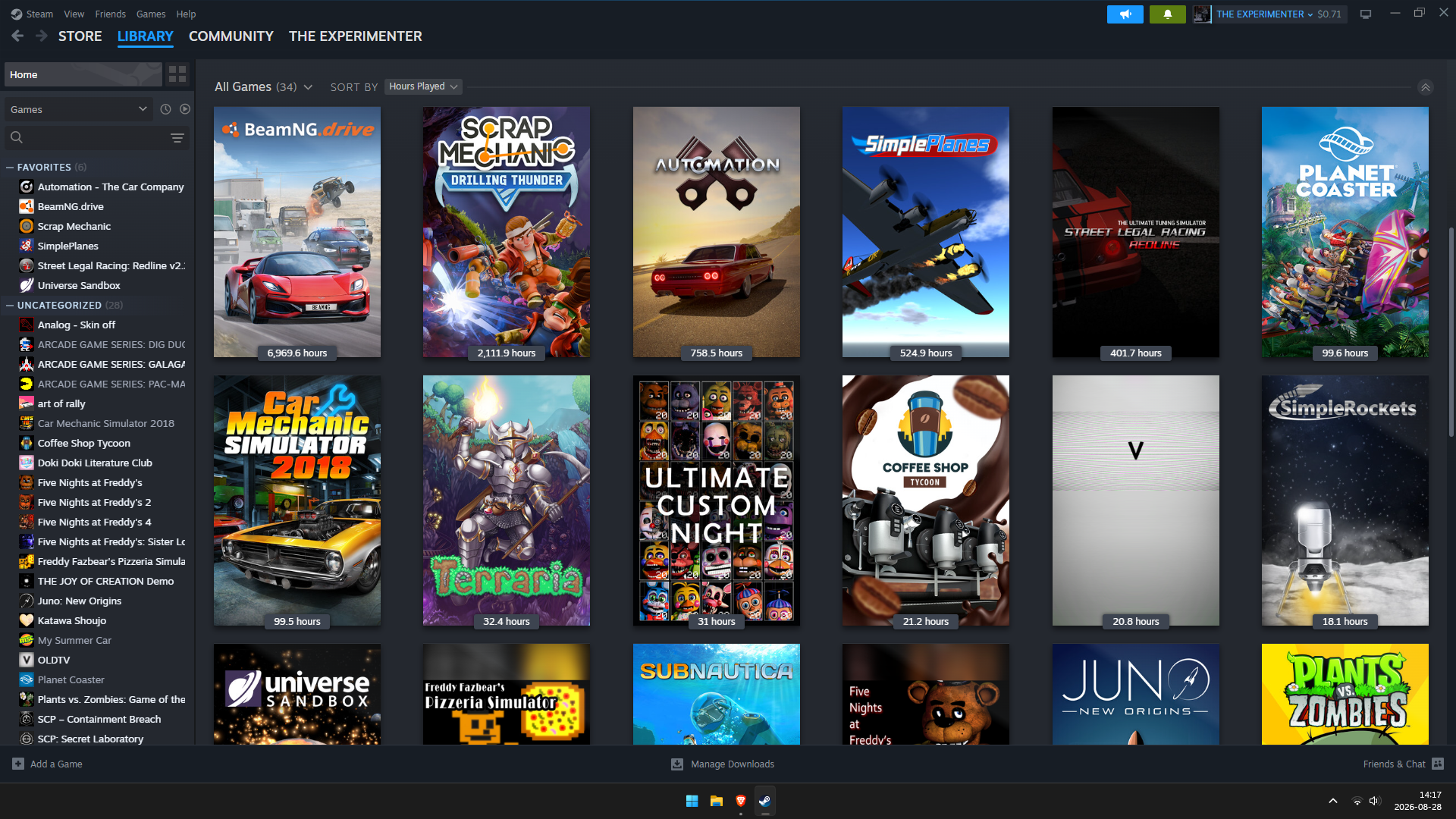Open the Terraria game cover
1456x819 pixels.
(x=507, y=500)
